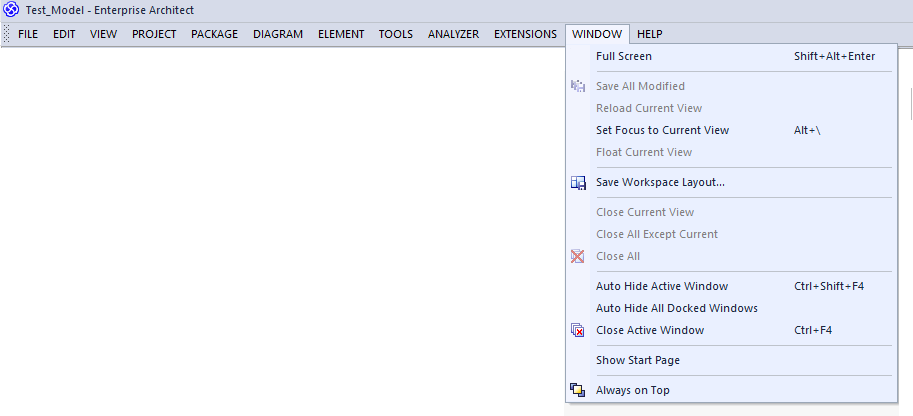Toggle the Always on Top option
The width and height of the screenshot is (913, 416).
point(732,390)
